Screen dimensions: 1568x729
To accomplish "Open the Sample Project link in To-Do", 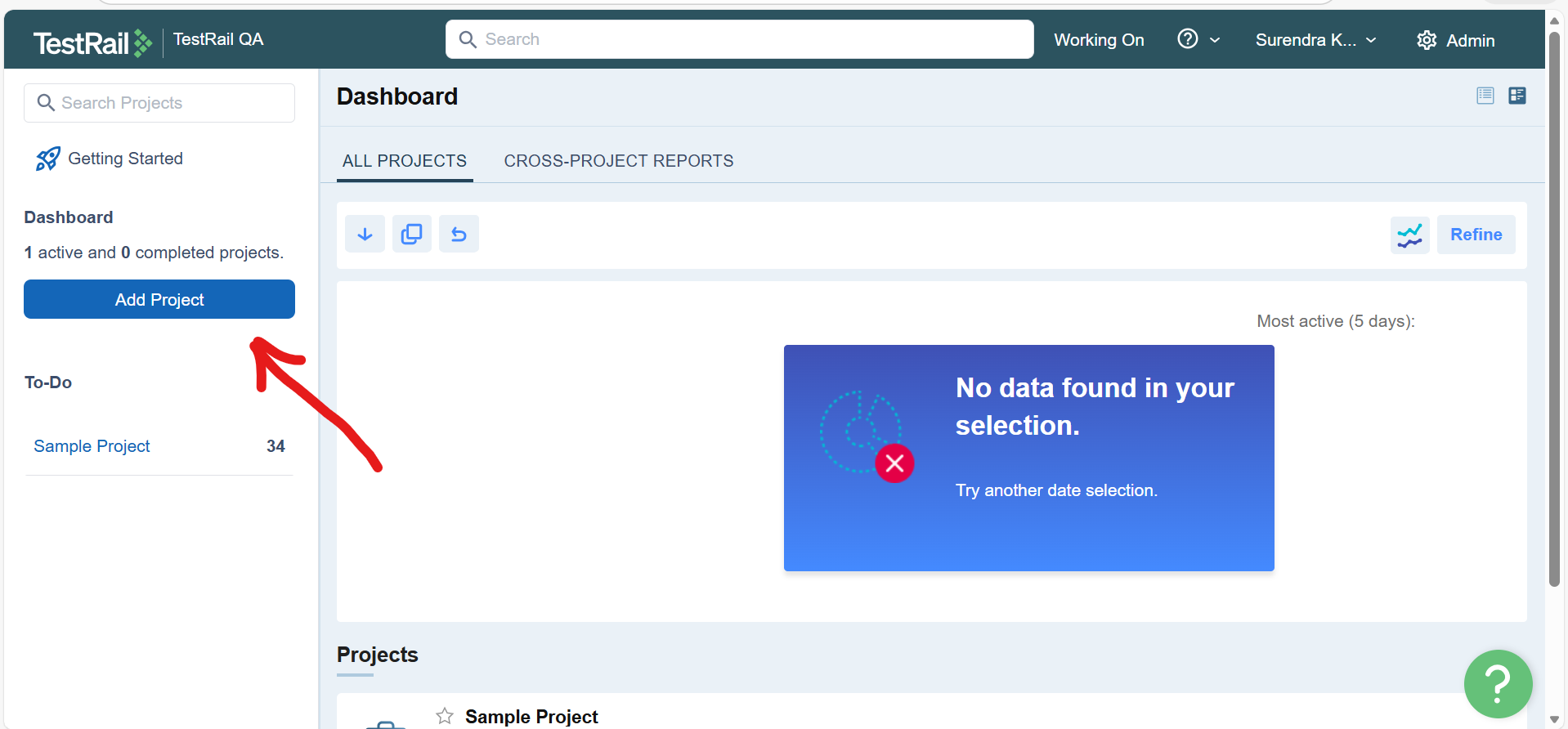I will pyautogui.click(x=92, y=446).
